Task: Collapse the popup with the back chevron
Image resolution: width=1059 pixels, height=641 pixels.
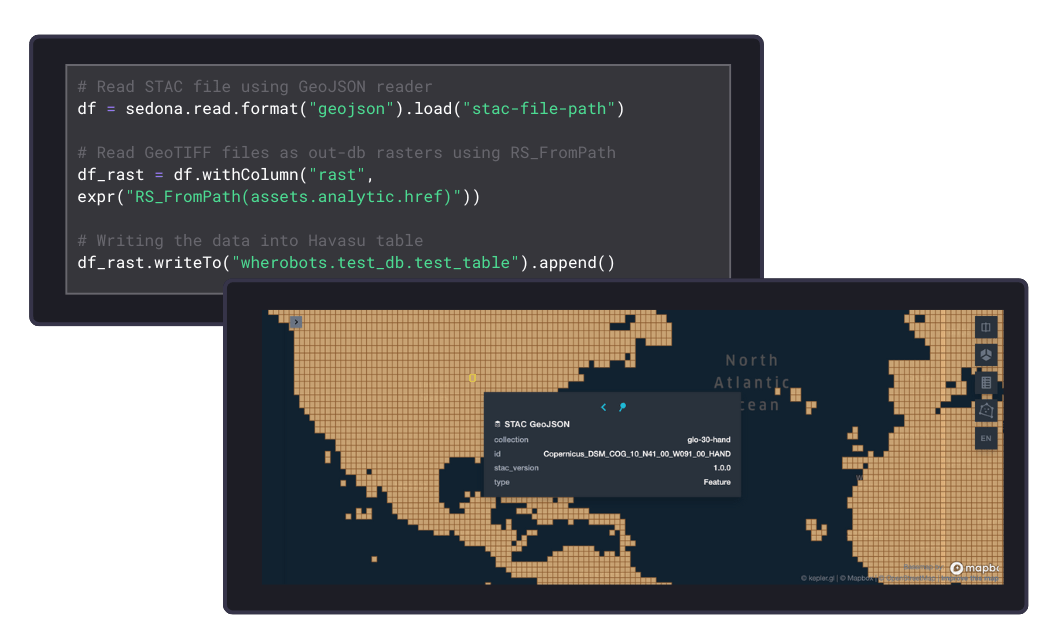Action: click(x=602, y=407)
